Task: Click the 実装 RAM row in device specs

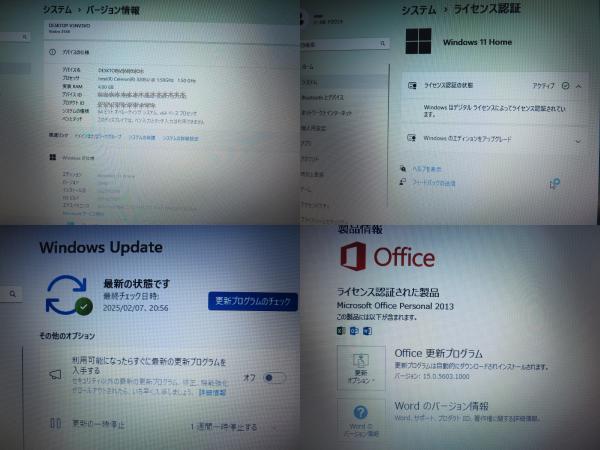Action: pyautogui.click(x=88, y=86)
